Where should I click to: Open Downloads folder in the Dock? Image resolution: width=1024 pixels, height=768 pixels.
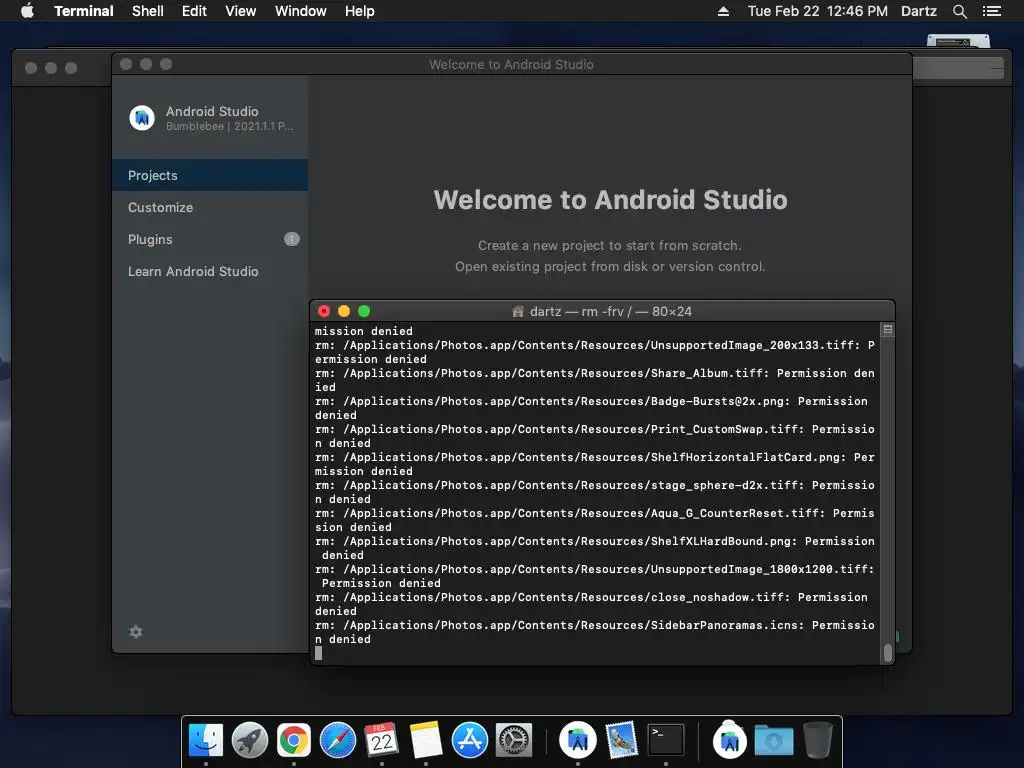[773, 741]
